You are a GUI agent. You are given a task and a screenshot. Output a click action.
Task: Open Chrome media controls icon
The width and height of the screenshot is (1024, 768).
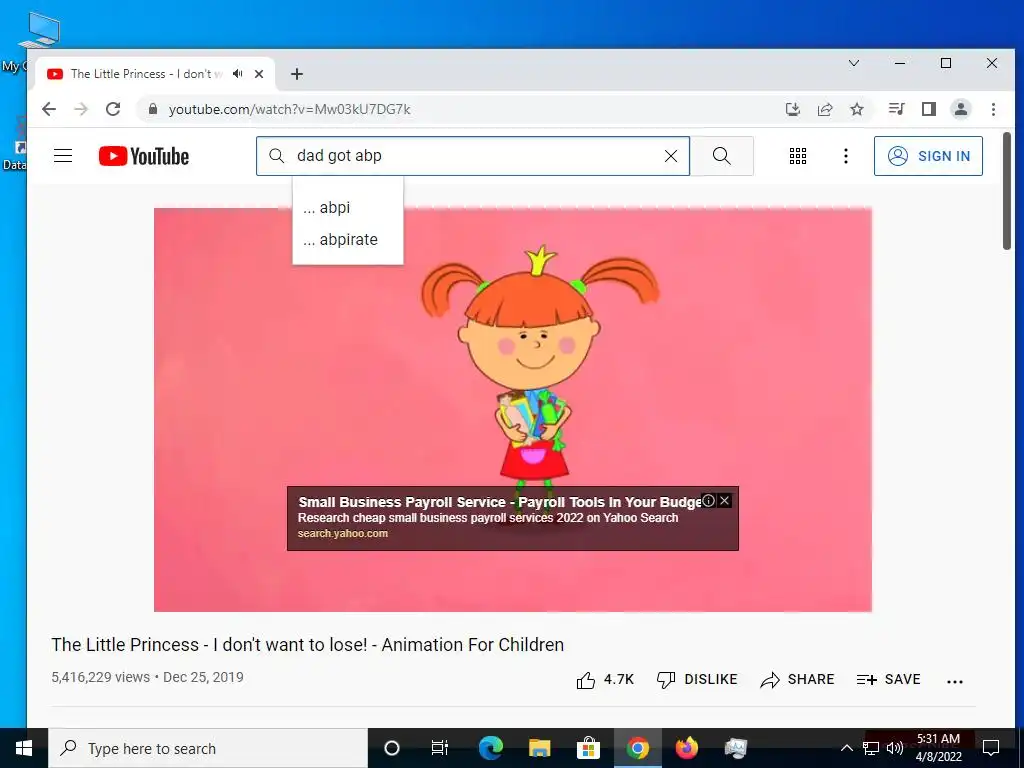pyautogui.click(x=897, y=109)
